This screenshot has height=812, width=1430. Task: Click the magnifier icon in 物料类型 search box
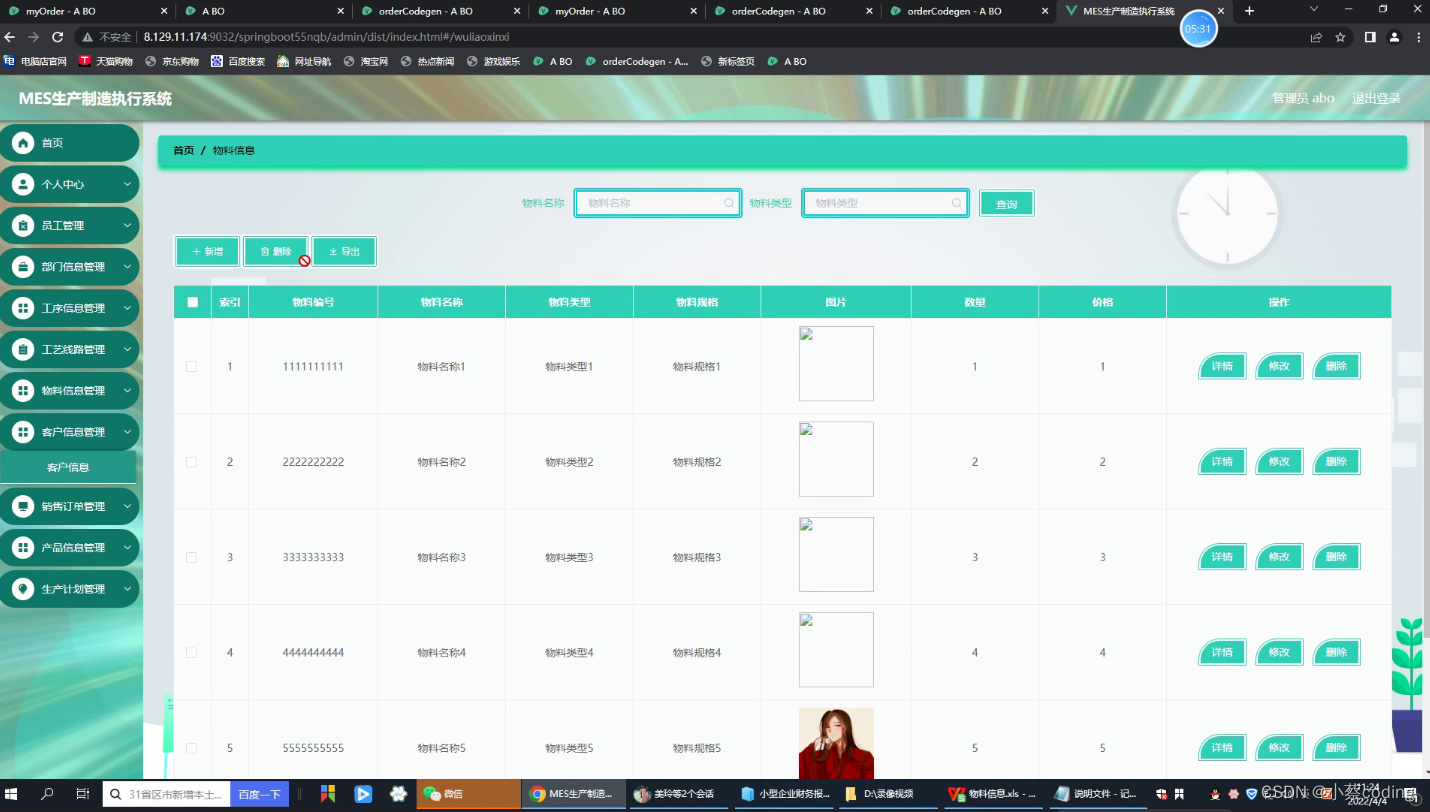957,202
